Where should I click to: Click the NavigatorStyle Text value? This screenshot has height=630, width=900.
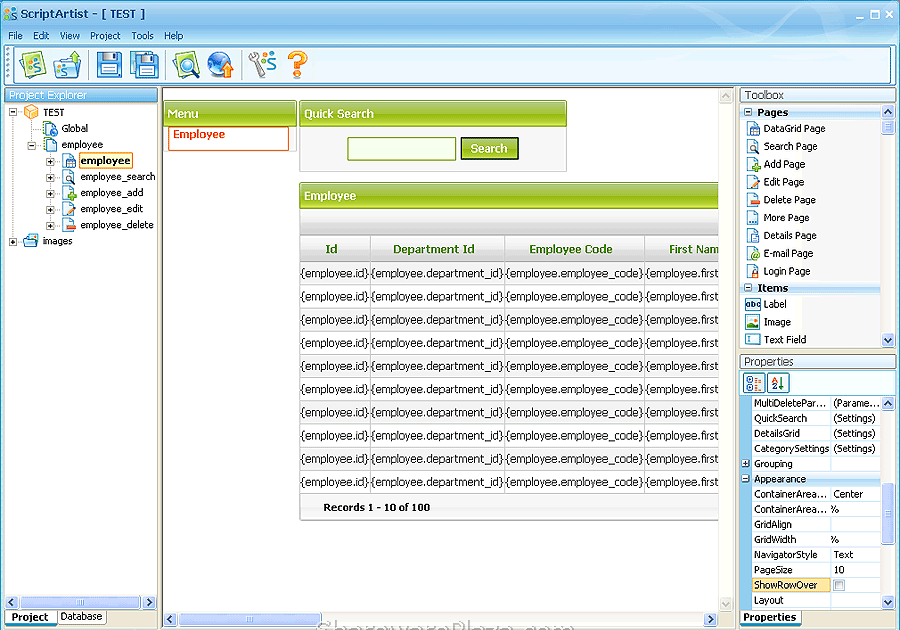point(855,555)
